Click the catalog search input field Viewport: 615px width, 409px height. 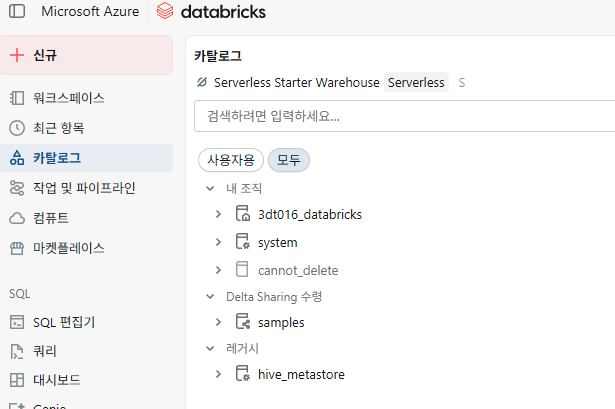tap(400, 116)
